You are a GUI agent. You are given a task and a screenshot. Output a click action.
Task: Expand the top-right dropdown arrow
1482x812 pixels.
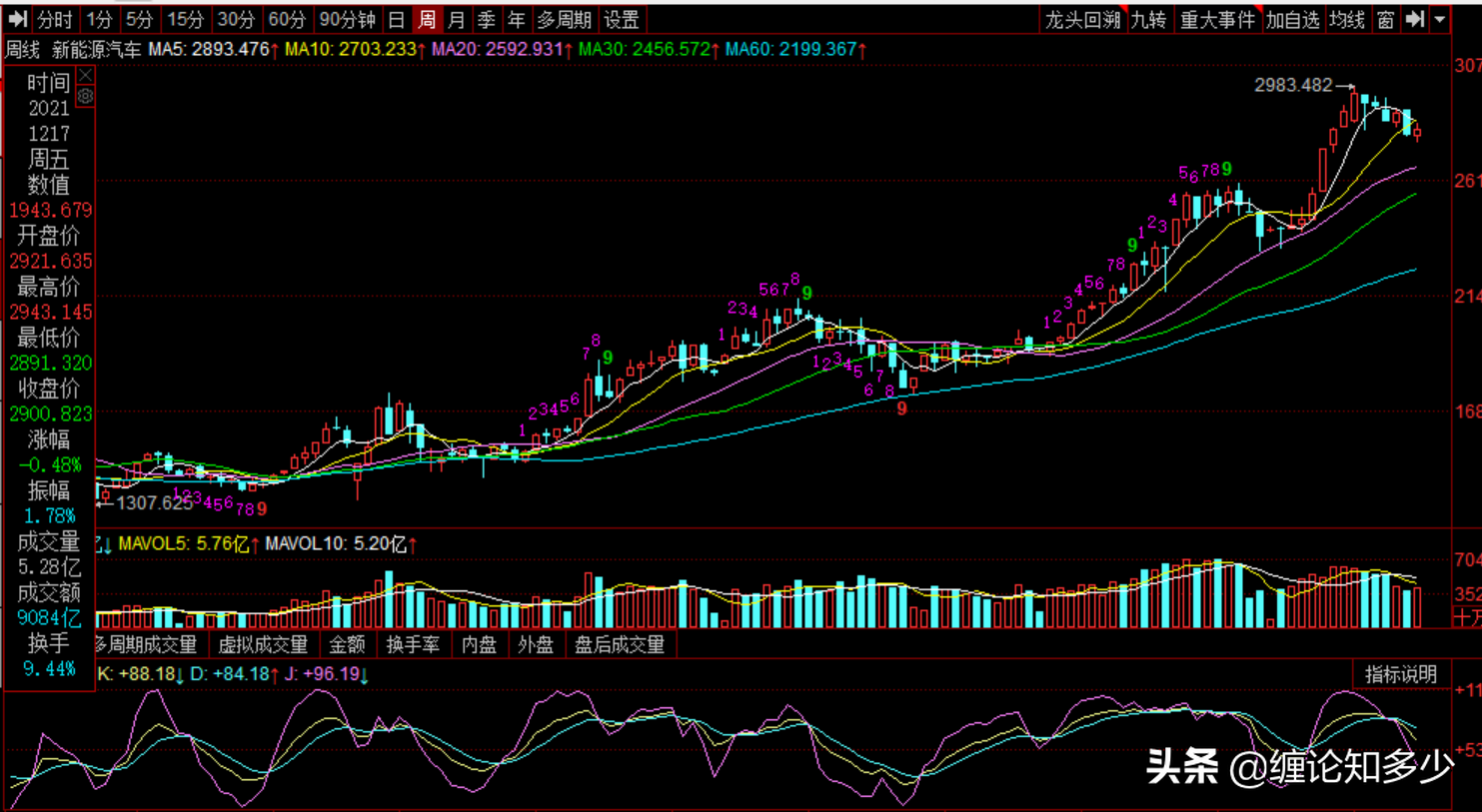click(x=1440, y=19)
